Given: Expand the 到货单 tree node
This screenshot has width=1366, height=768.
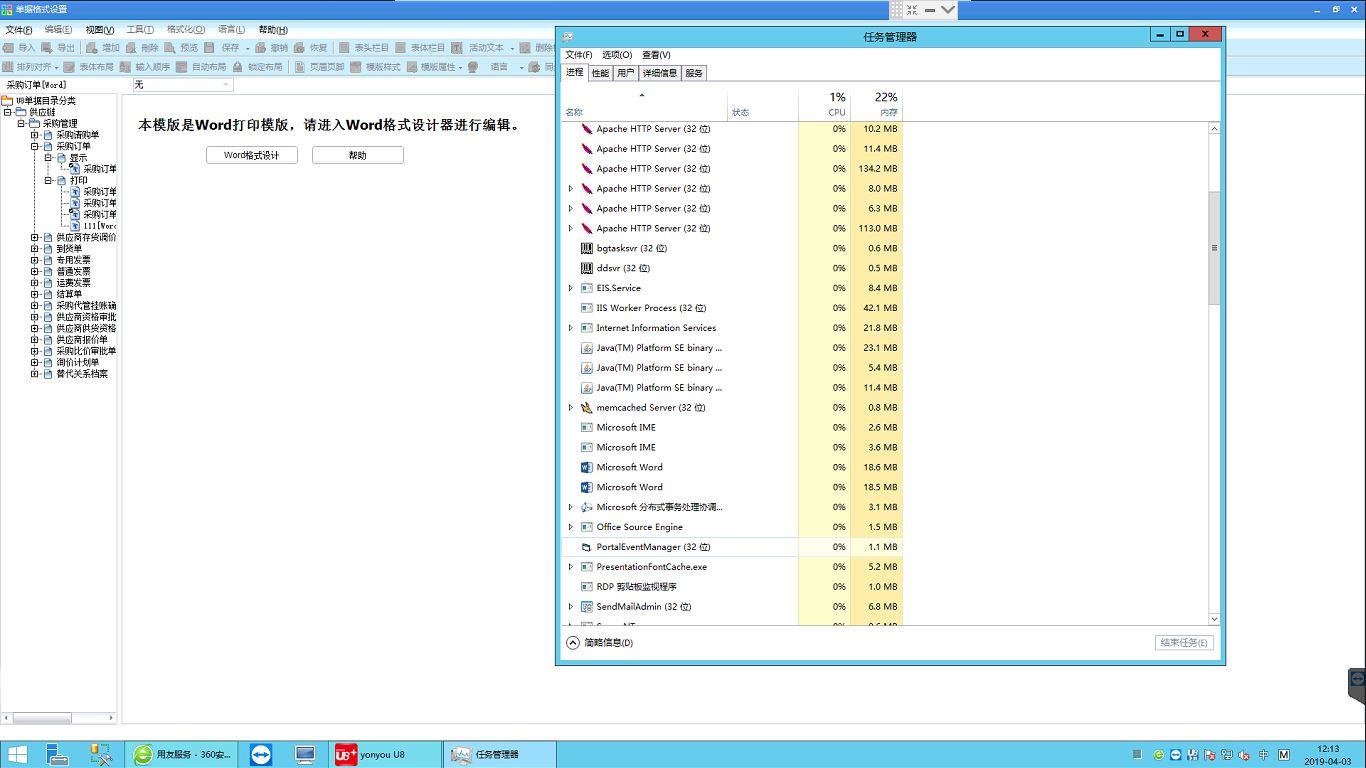Looking at the screenshot, I should coord(34,249).
